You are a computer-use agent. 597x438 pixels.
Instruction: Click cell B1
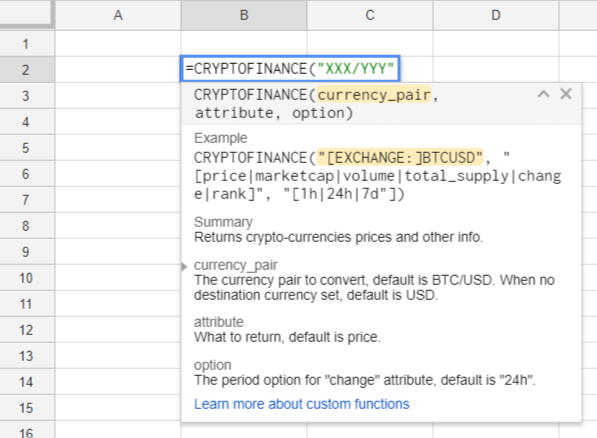click(x=244, y=44)
